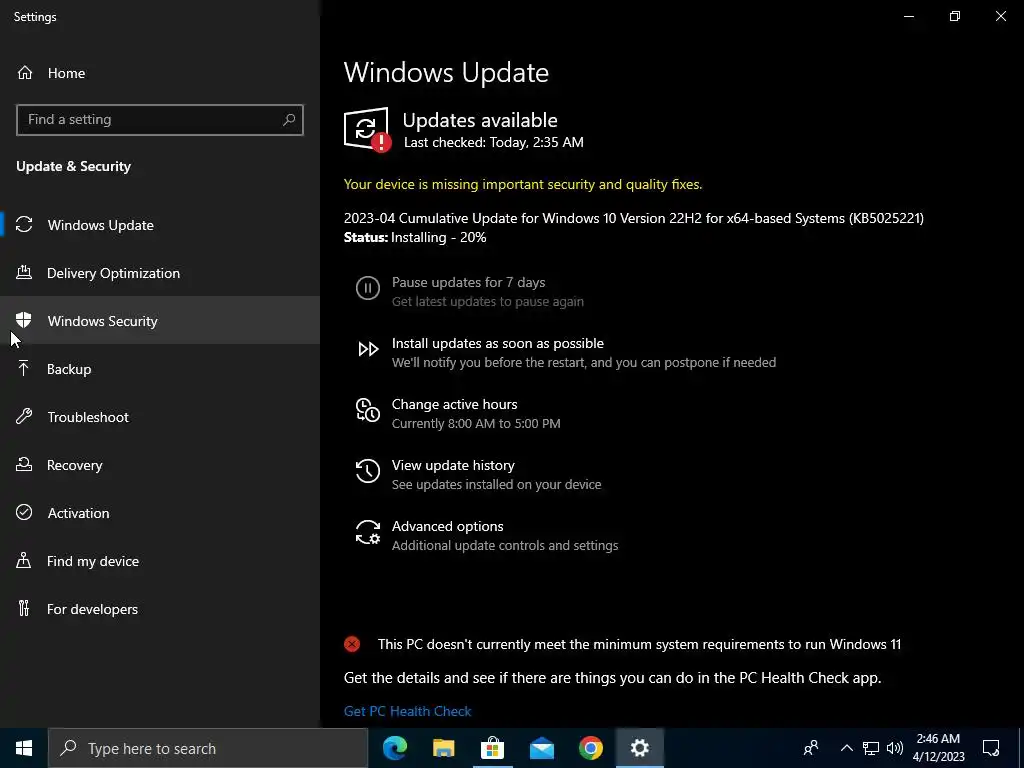
Task: Click the red X icon next to Windows 11 requirement message
Action: point(352,645)
